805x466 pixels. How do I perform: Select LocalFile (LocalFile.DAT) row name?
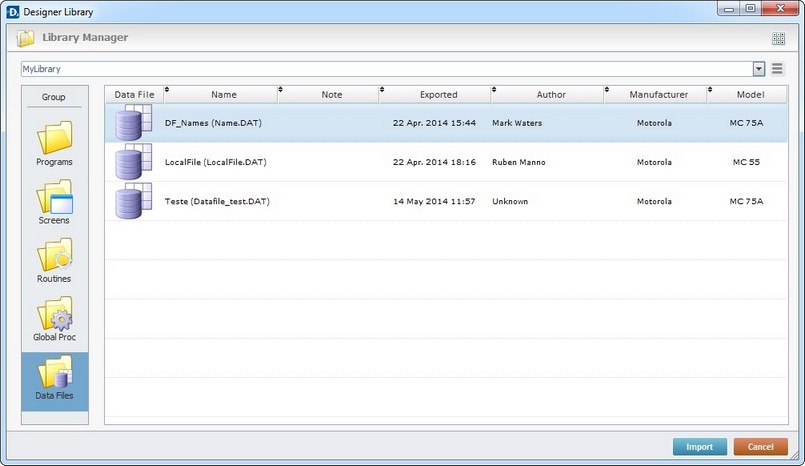pos(216,162)
